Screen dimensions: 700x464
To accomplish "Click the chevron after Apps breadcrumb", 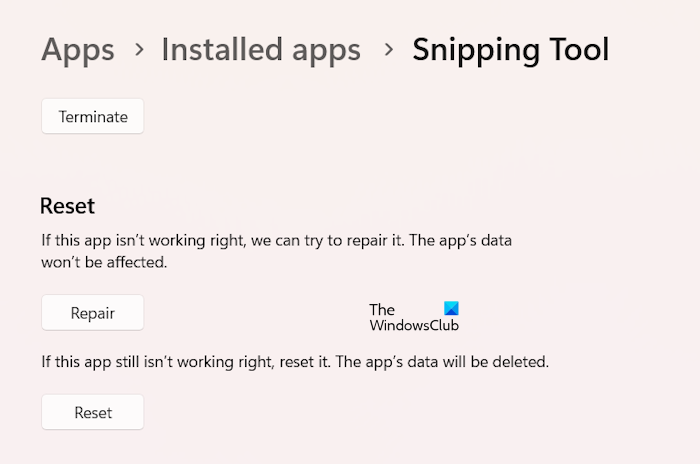I will click(138, 49).
